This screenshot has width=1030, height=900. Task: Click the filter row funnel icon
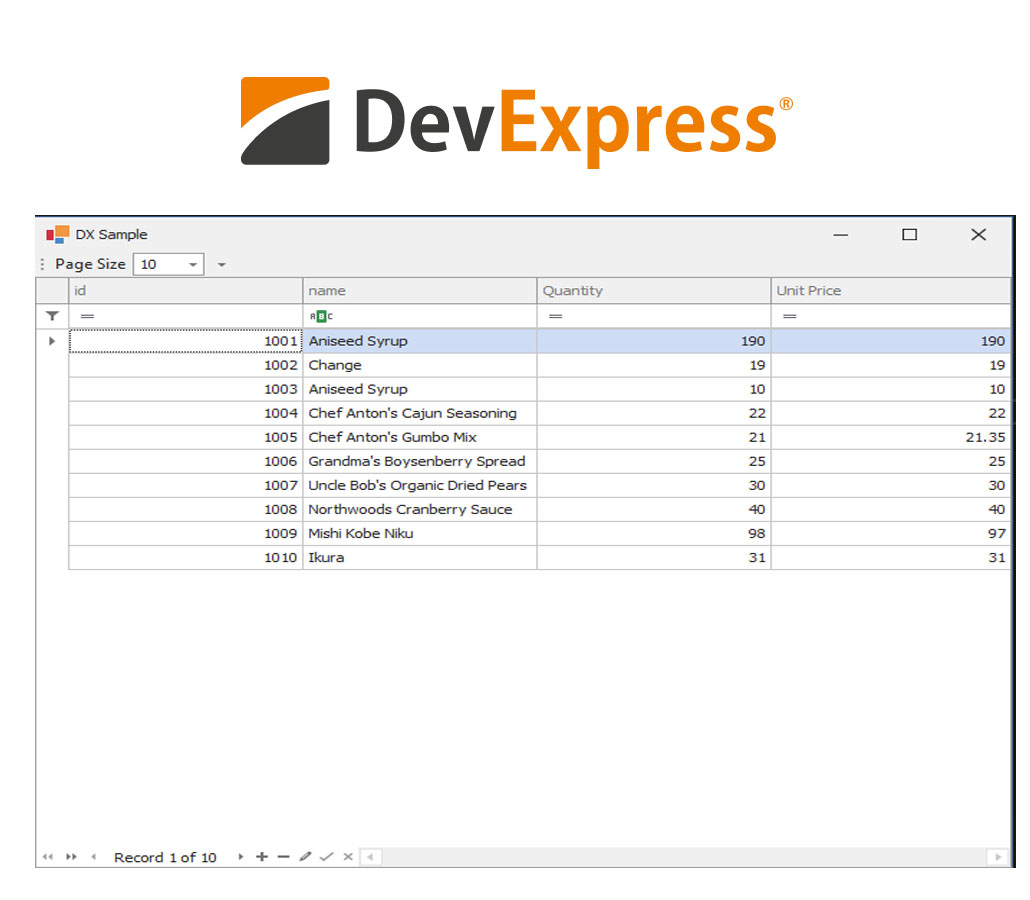tap(53, 316)
